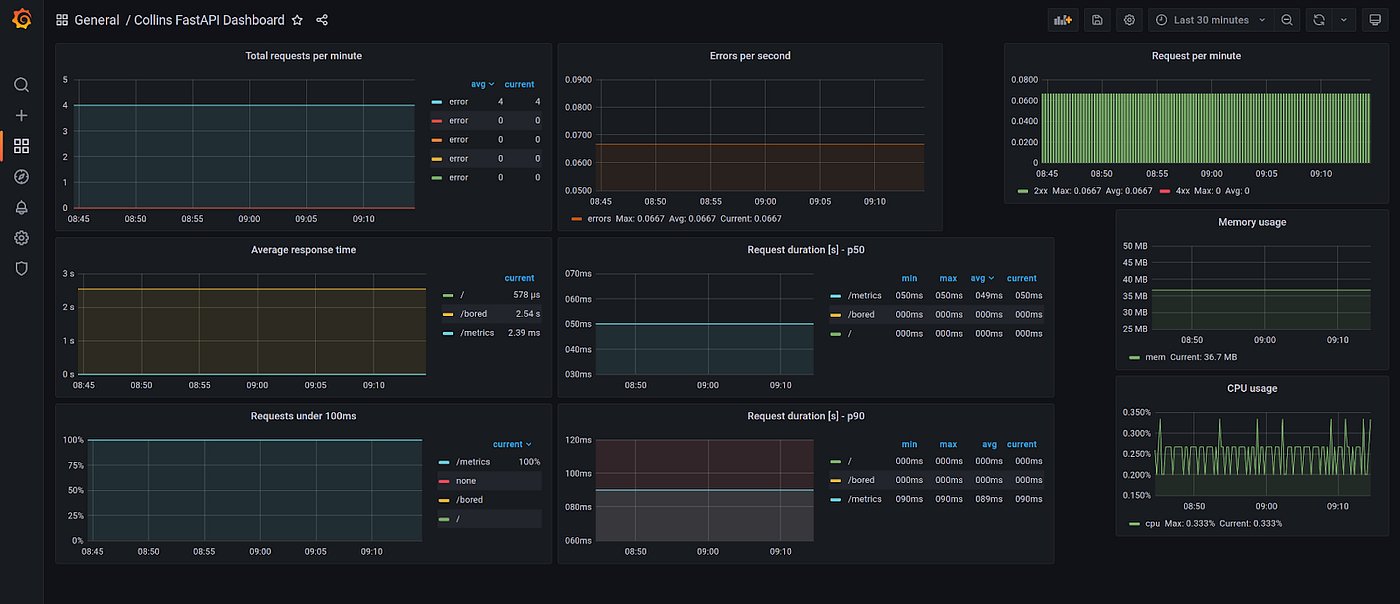
Task: Click the Add panel icon in the toolbar
Action: click(1062, 19)
